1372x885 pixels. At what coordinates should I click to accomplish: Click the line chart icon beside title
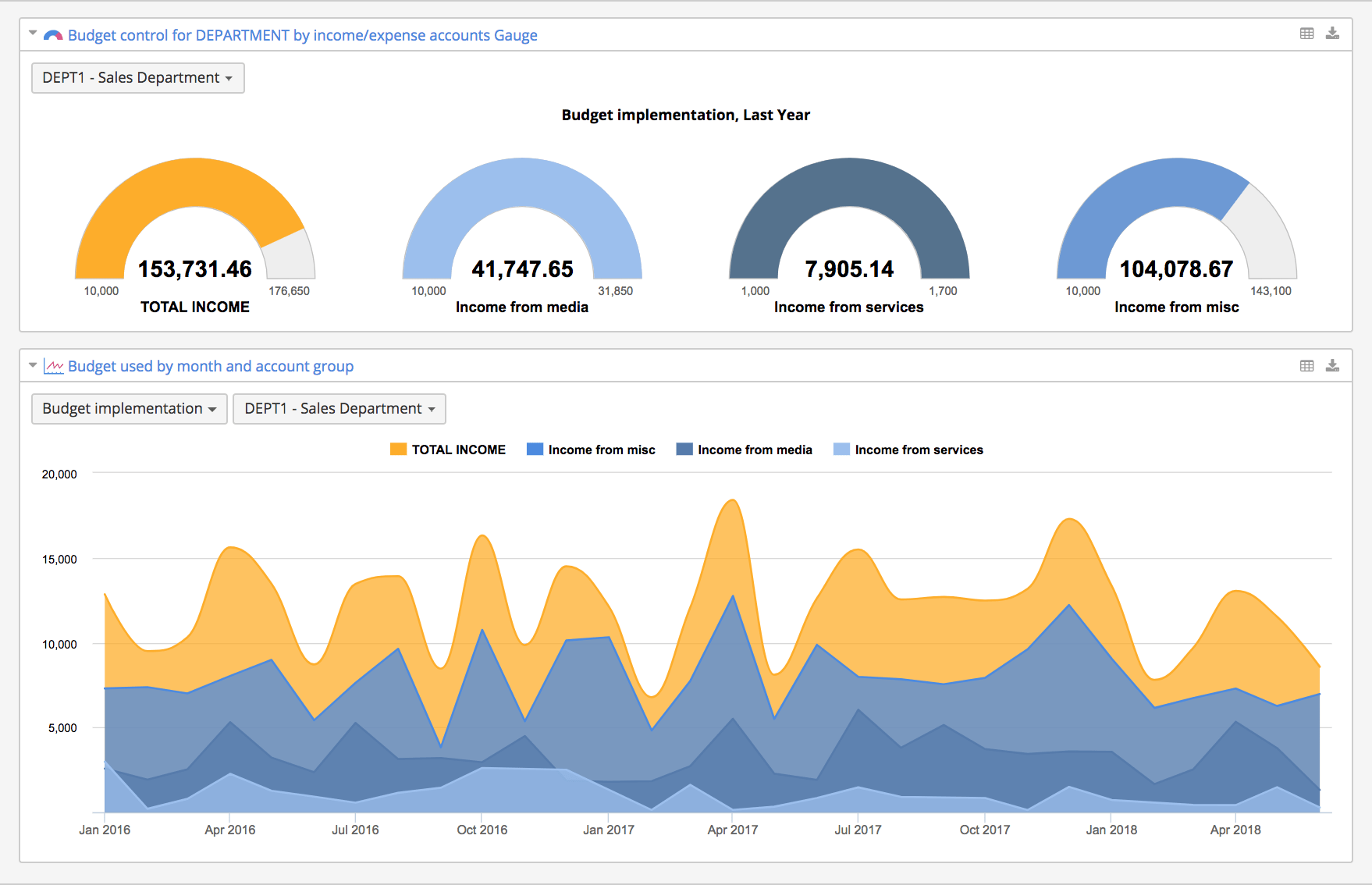[53, 367]
